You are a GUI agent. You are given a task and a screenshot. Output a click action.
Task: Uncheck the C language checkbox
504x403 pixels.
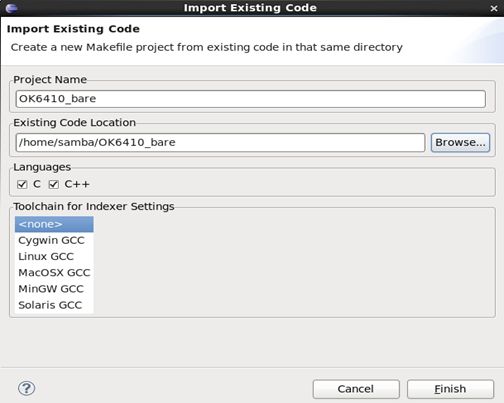tap(22, 184)
